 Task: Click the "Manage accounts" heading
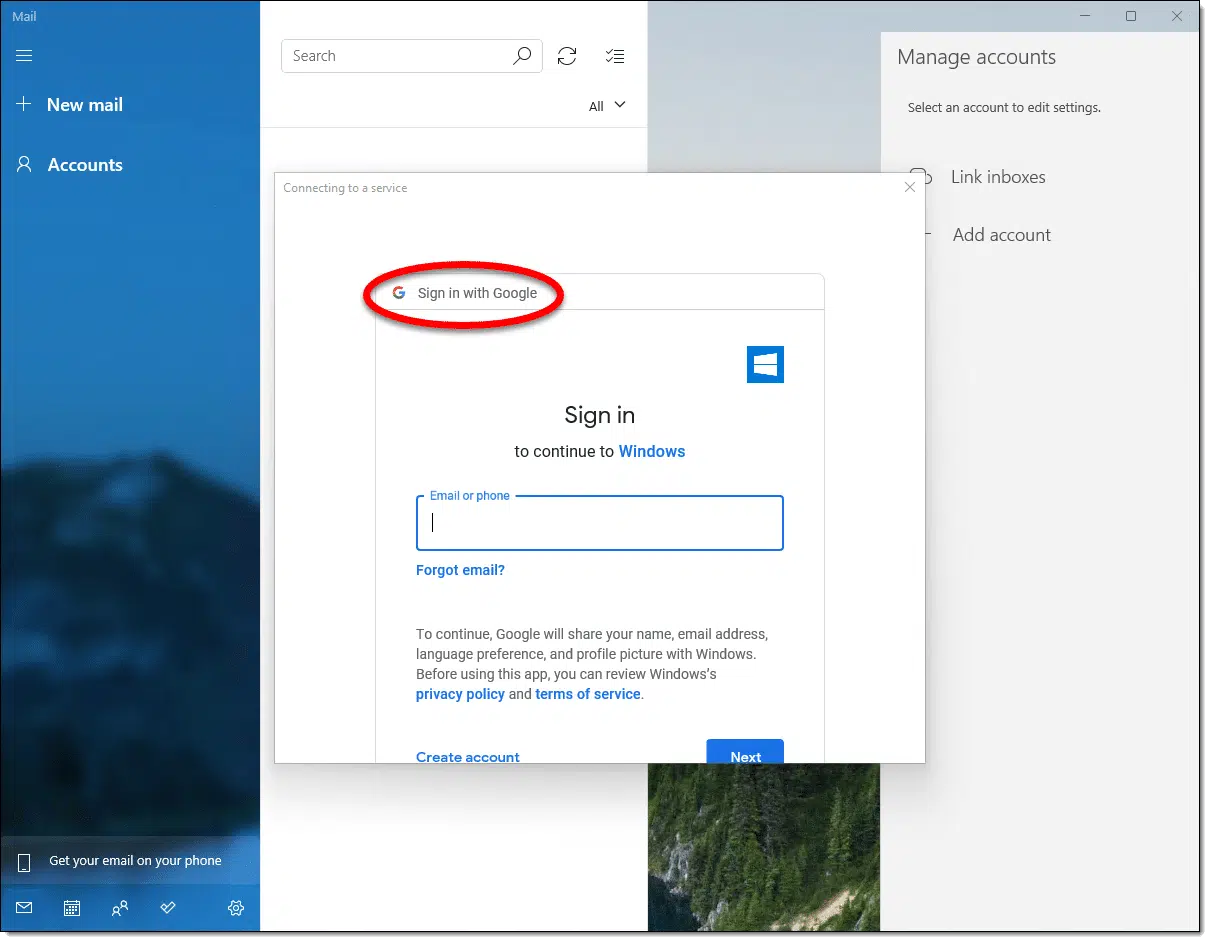coord(976,57)
